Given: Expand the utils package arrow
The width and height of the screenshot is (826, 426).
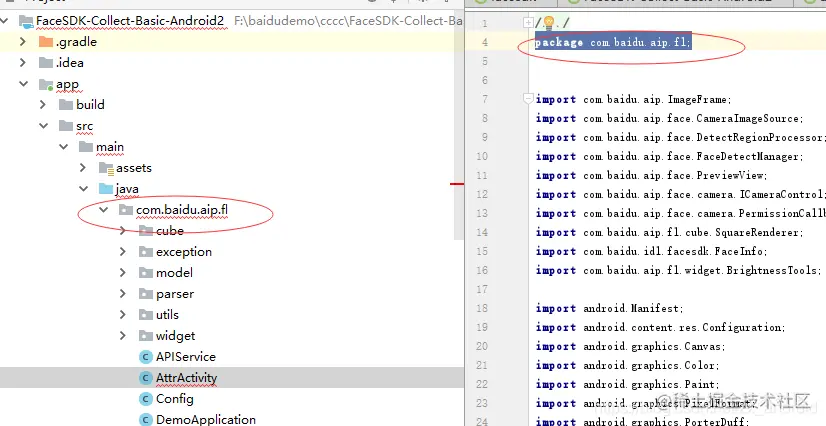Looking at the screenshot, I should pyautogui.click(x=123, y=315).
